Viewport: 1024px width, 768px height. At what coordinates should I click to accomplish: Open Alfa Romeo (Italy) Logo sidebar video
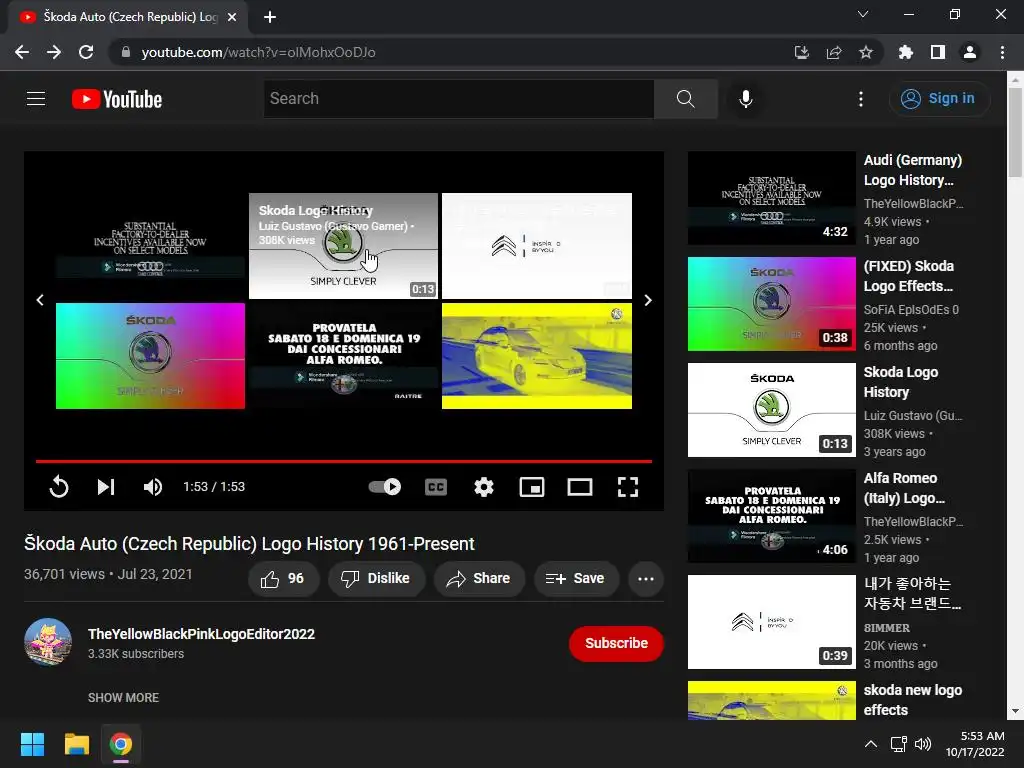[904, 488]
